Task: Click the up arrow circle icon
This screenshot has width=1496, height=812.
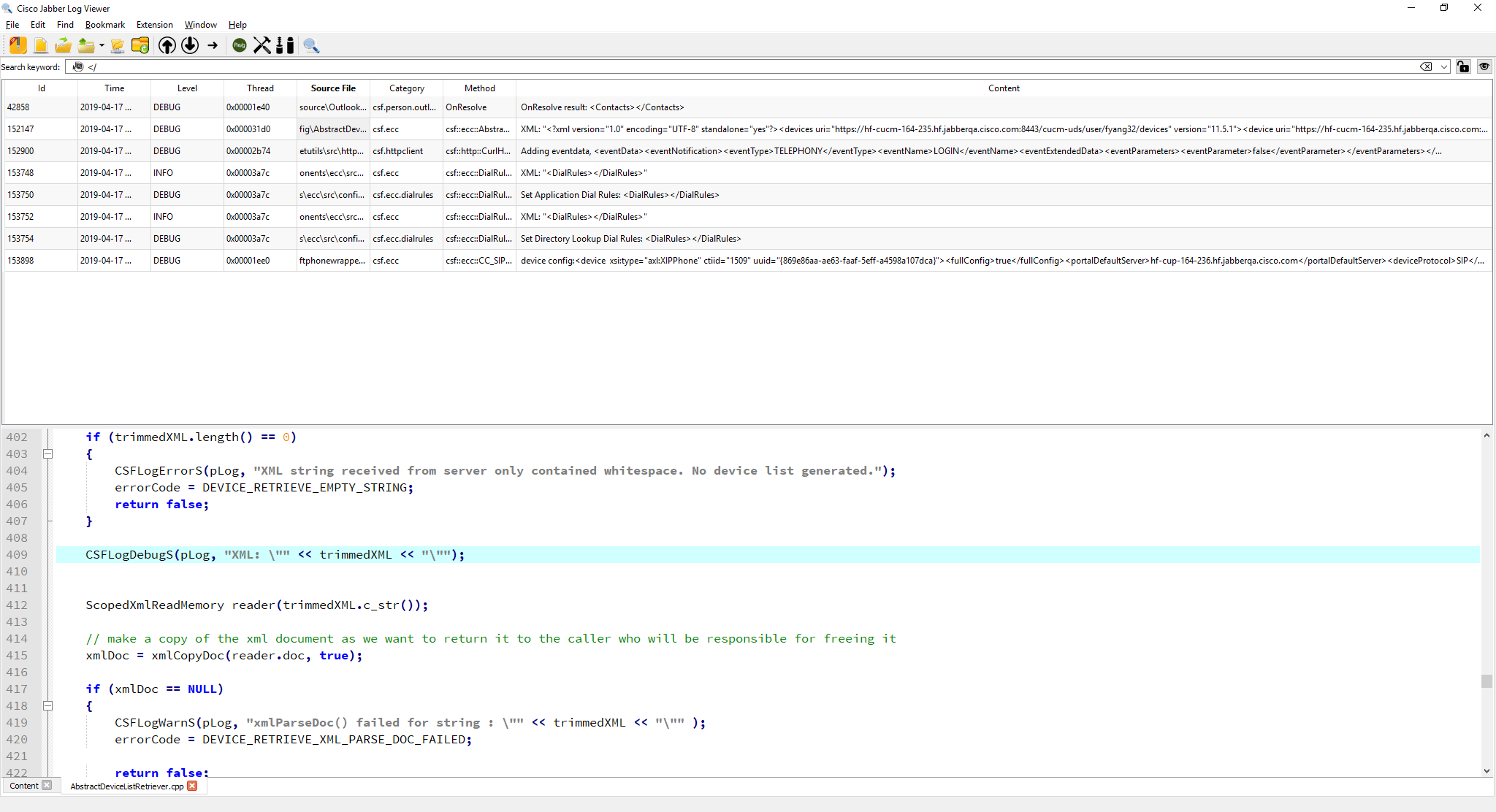Action: point(167,45)
